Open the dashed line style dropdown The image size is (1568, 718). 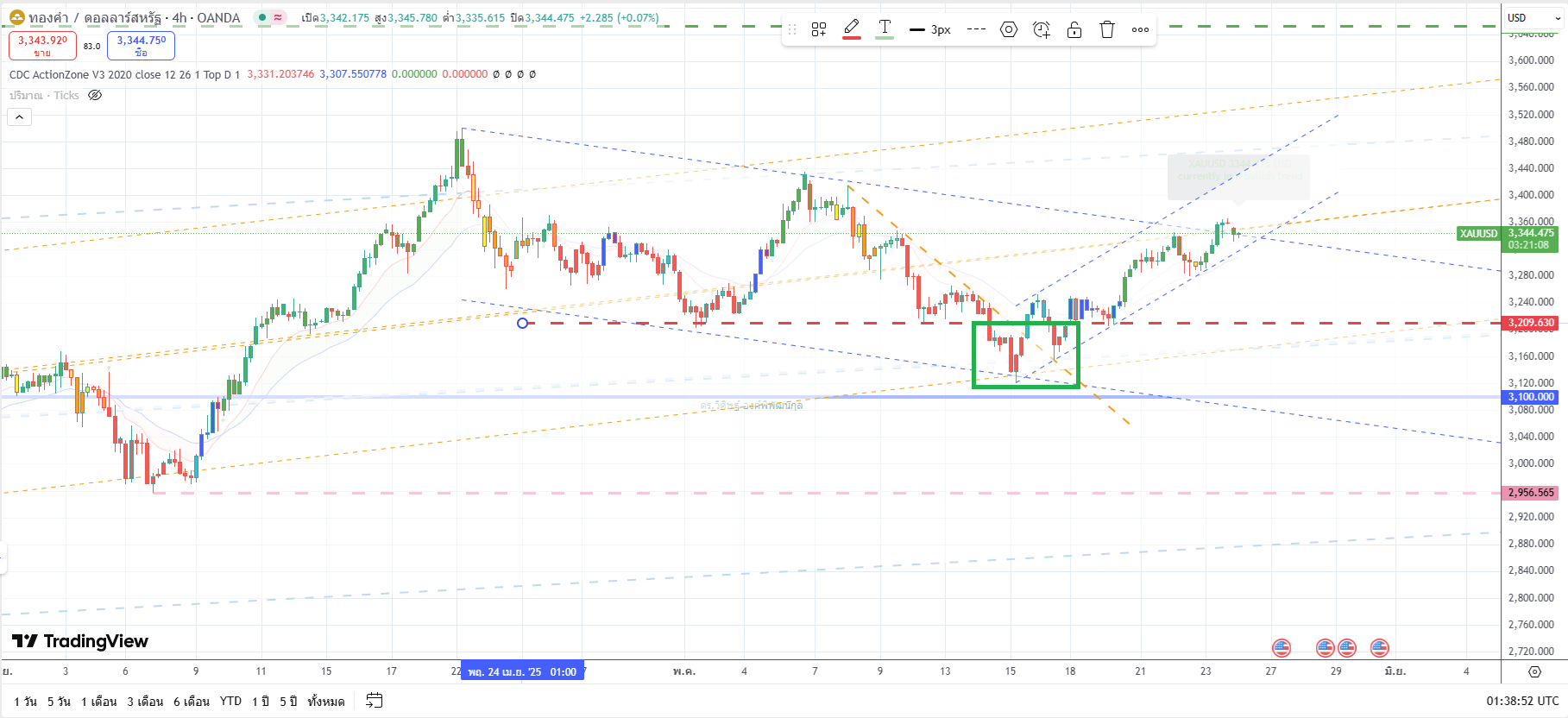976,29
